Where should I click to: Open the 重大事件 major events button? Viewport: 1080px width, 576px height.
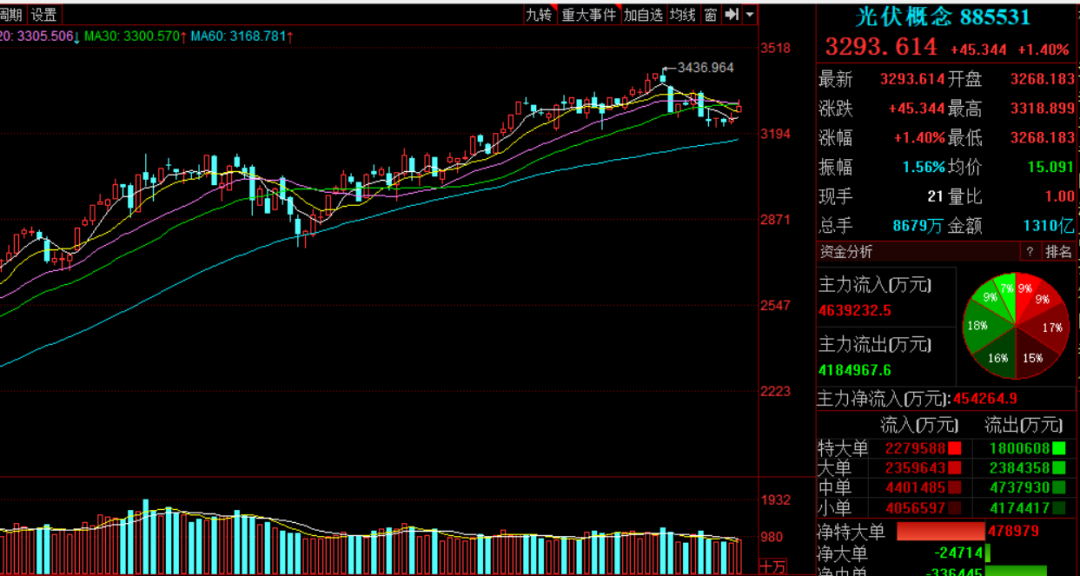coord(588,14)
